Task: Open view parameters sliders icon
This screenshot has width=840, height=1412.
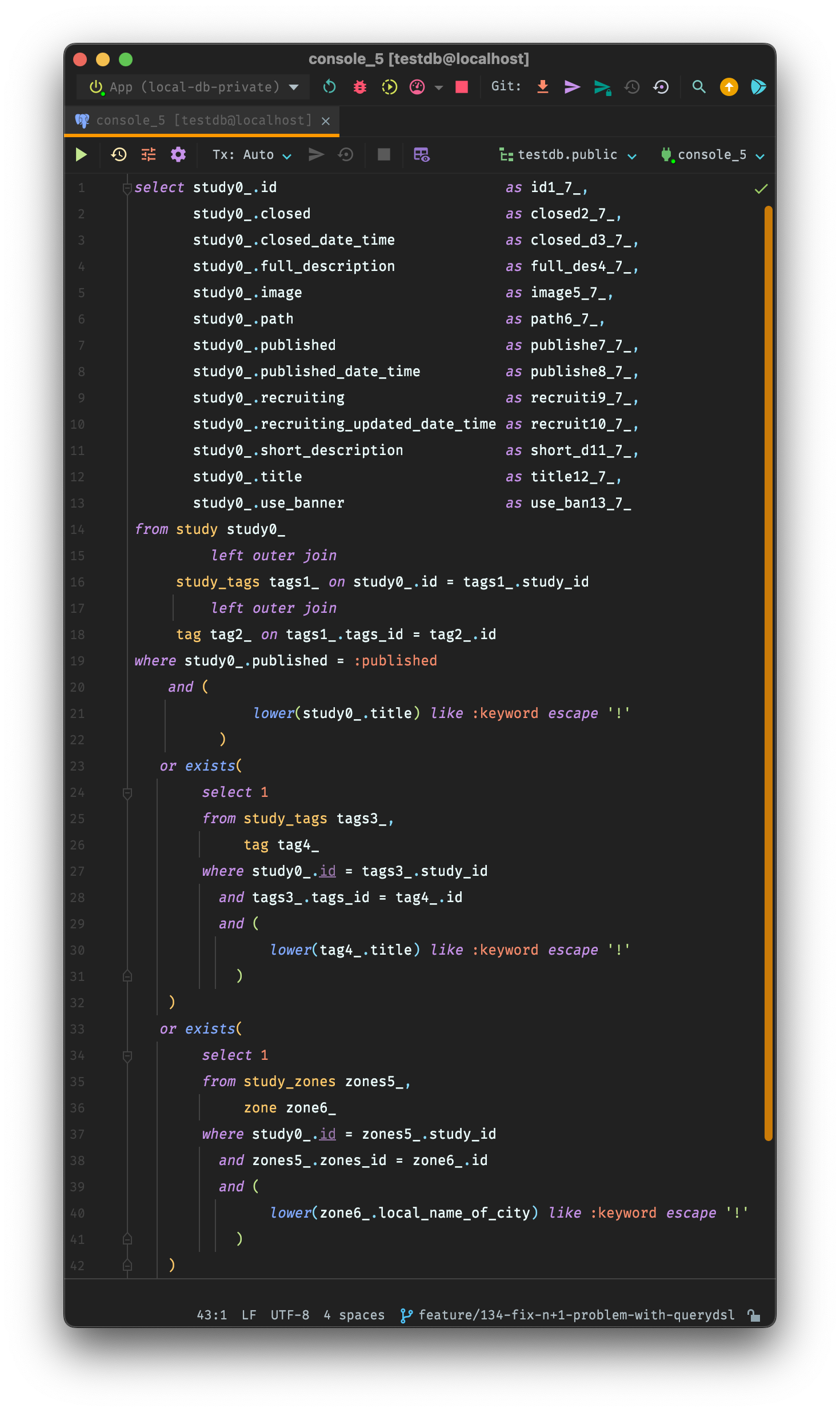Action: (x=149, y=154)
